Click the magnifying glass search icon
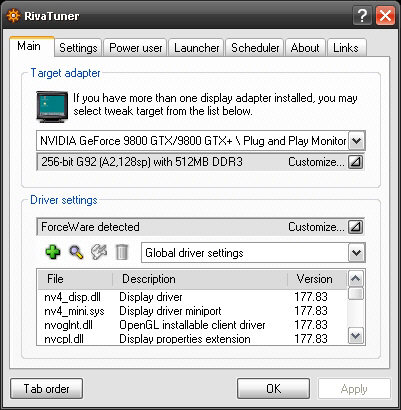This screenshot has height=410, width=401. 76,252
